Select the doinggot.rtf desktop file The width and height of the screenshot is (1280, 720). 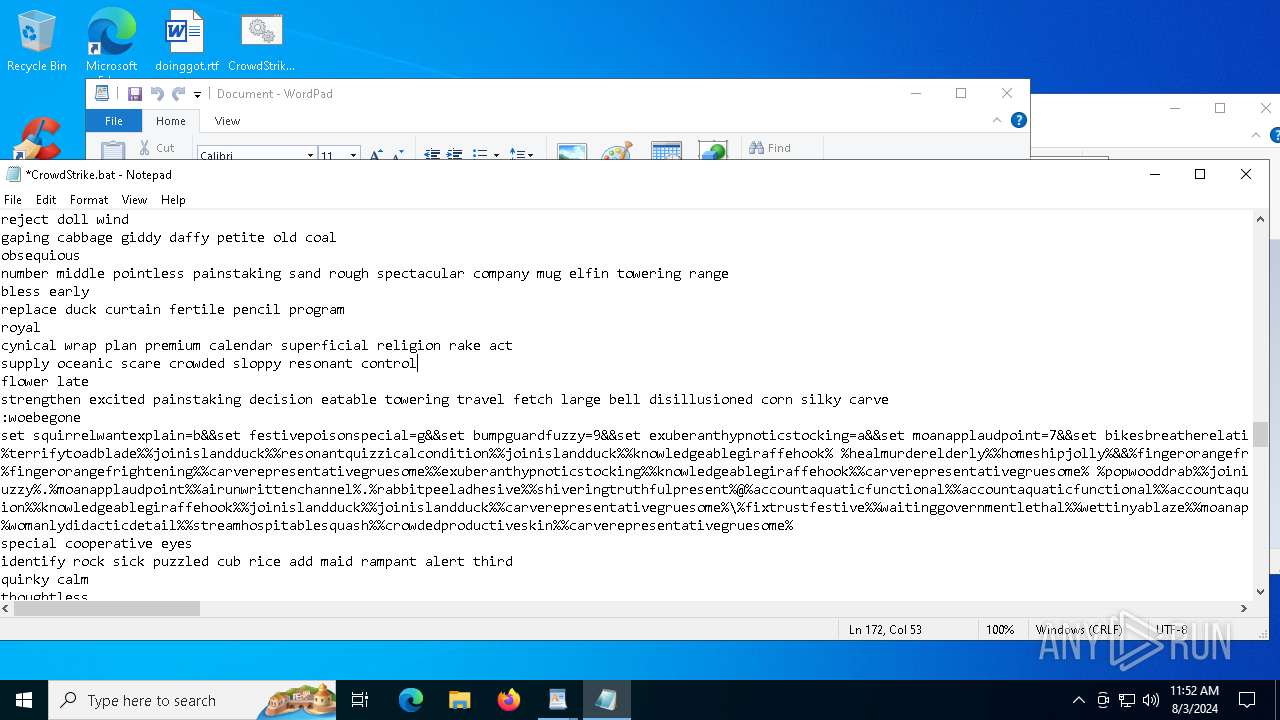click(x=186, y=42)
